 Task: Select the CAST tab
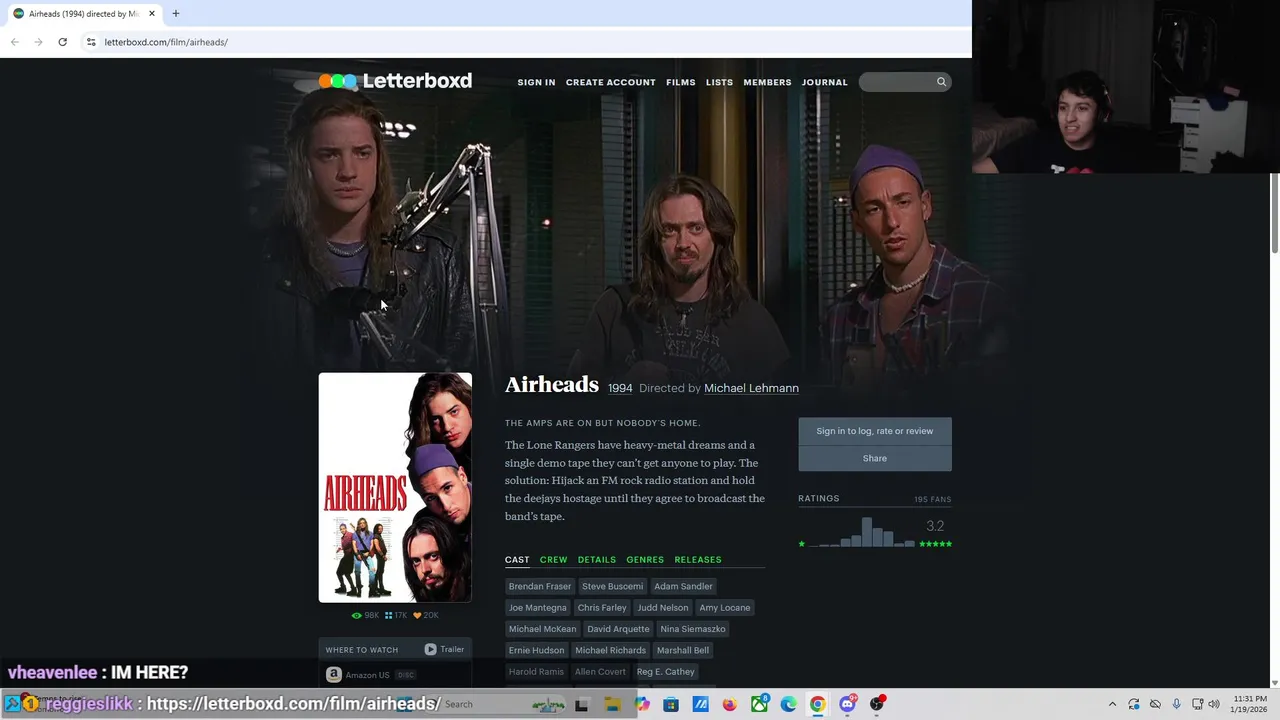pos(517,560)
